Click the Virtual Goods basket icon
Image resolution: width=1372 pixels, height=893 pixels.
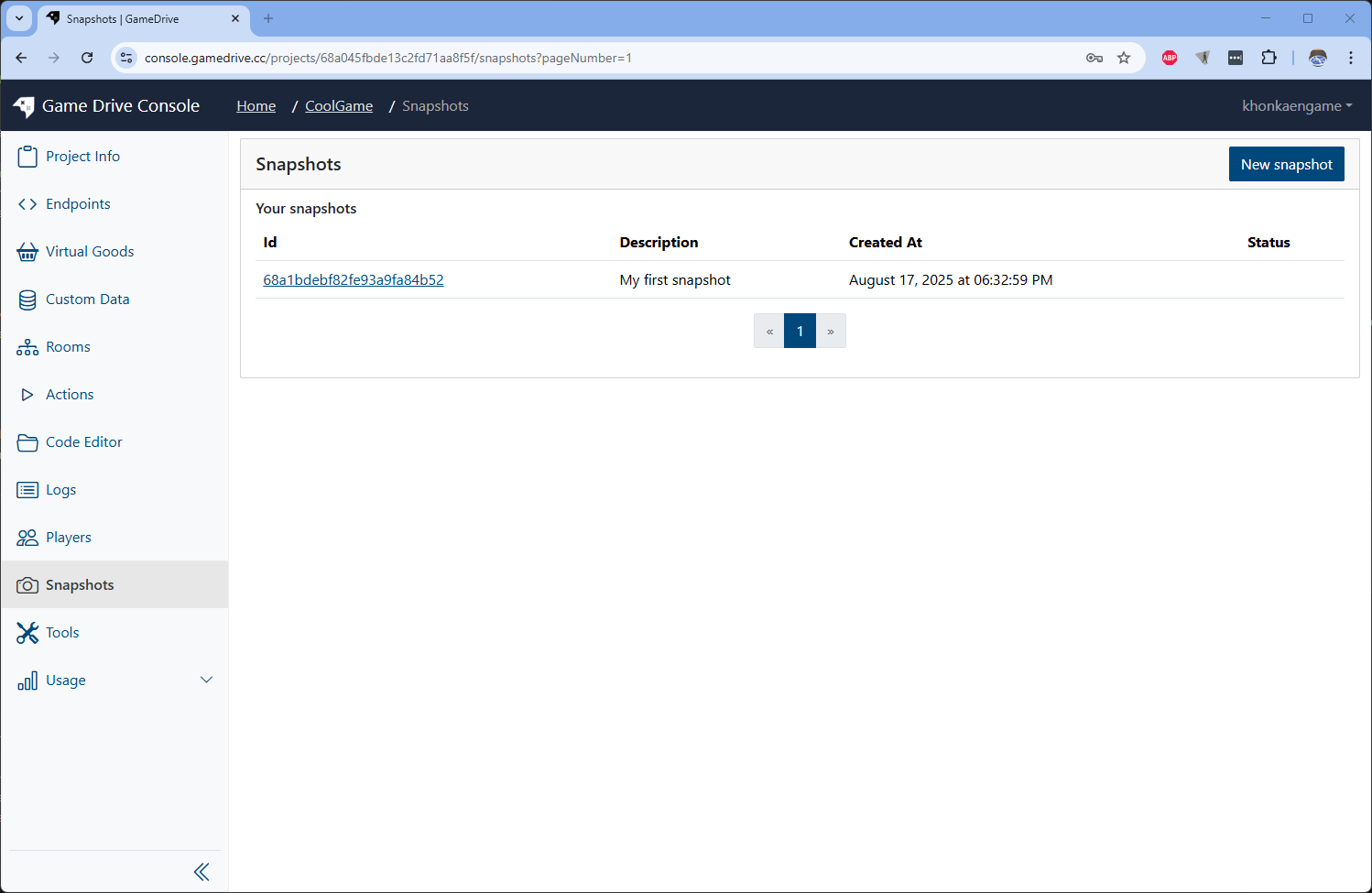coord(27,252)
